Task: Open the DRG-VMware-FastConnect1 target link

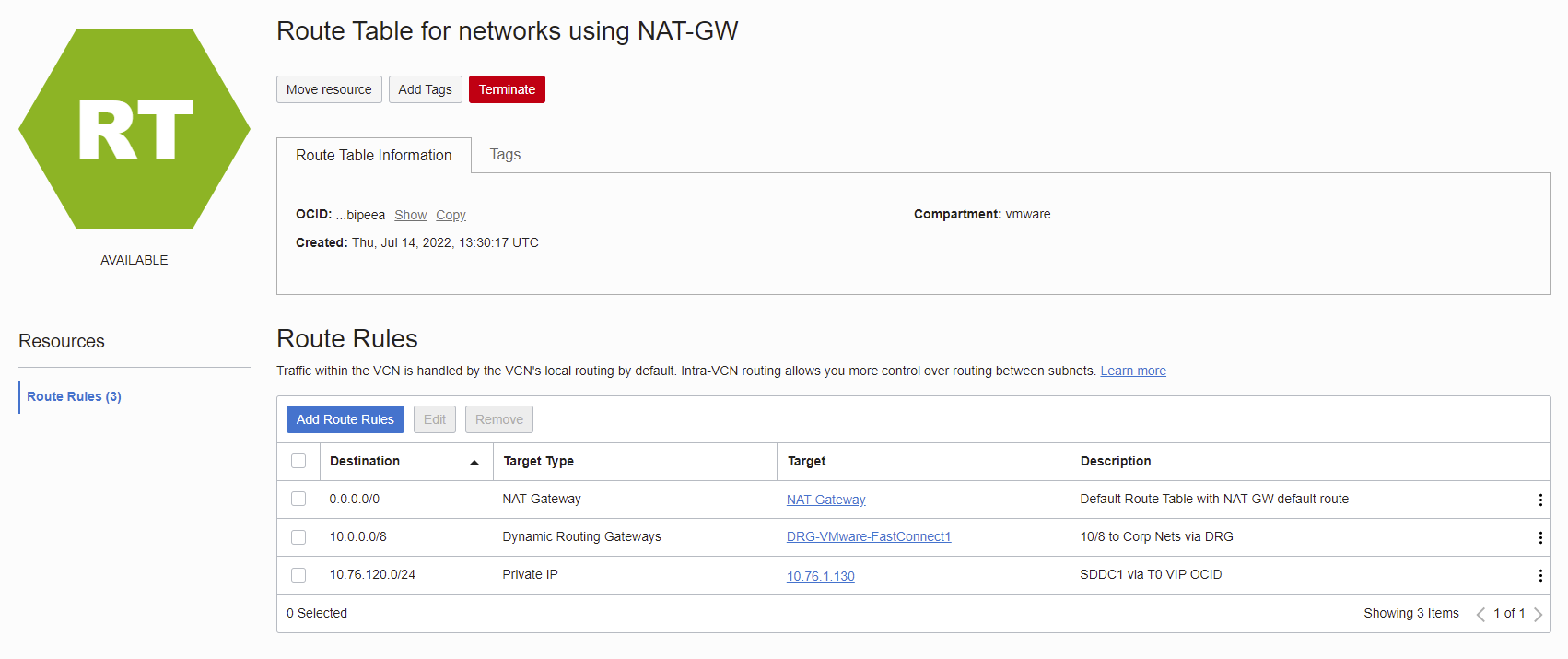Action: pyautogui.click(x=868, y=536)
